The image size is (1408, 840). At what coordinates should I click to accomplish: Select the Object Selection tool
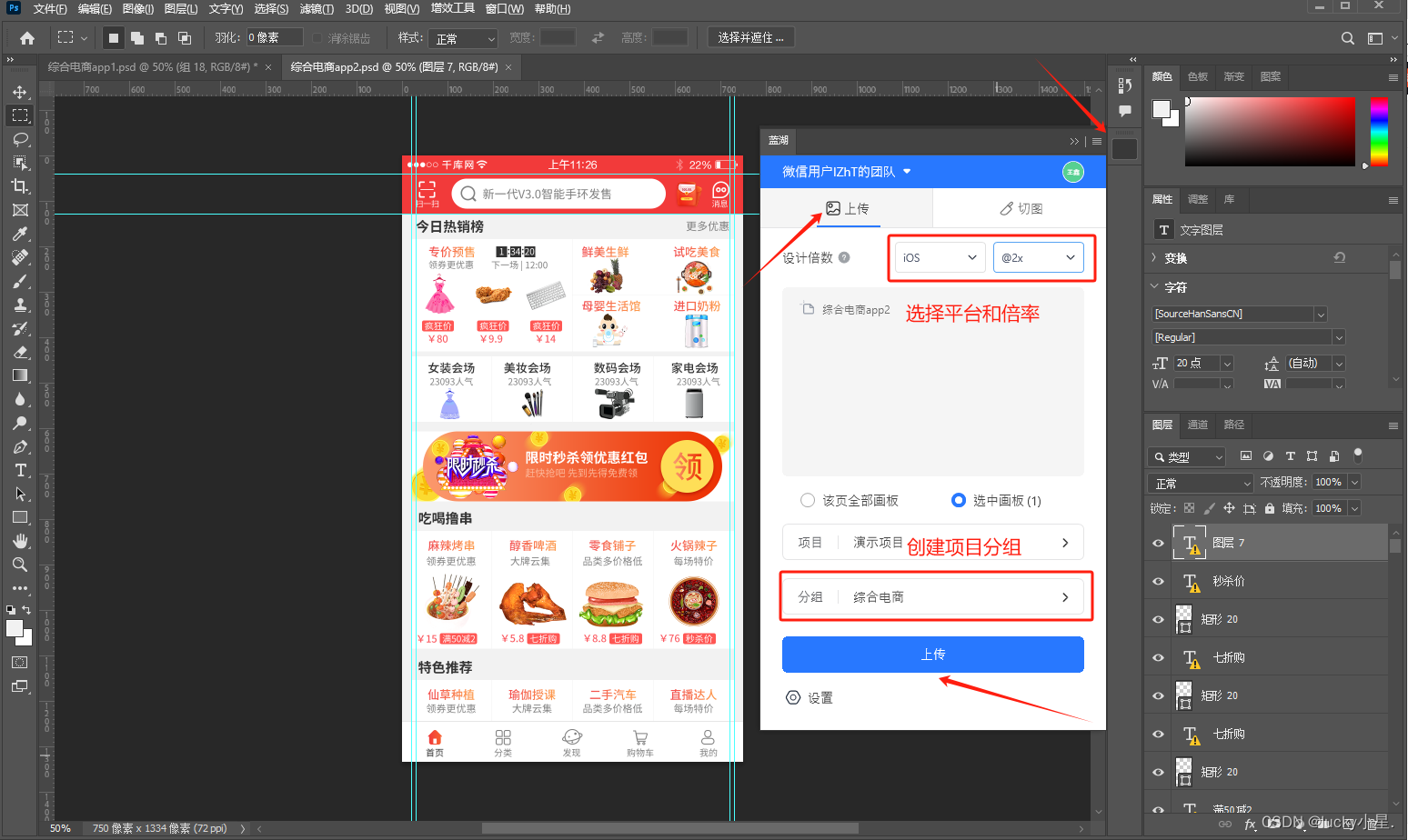(20, 163)
